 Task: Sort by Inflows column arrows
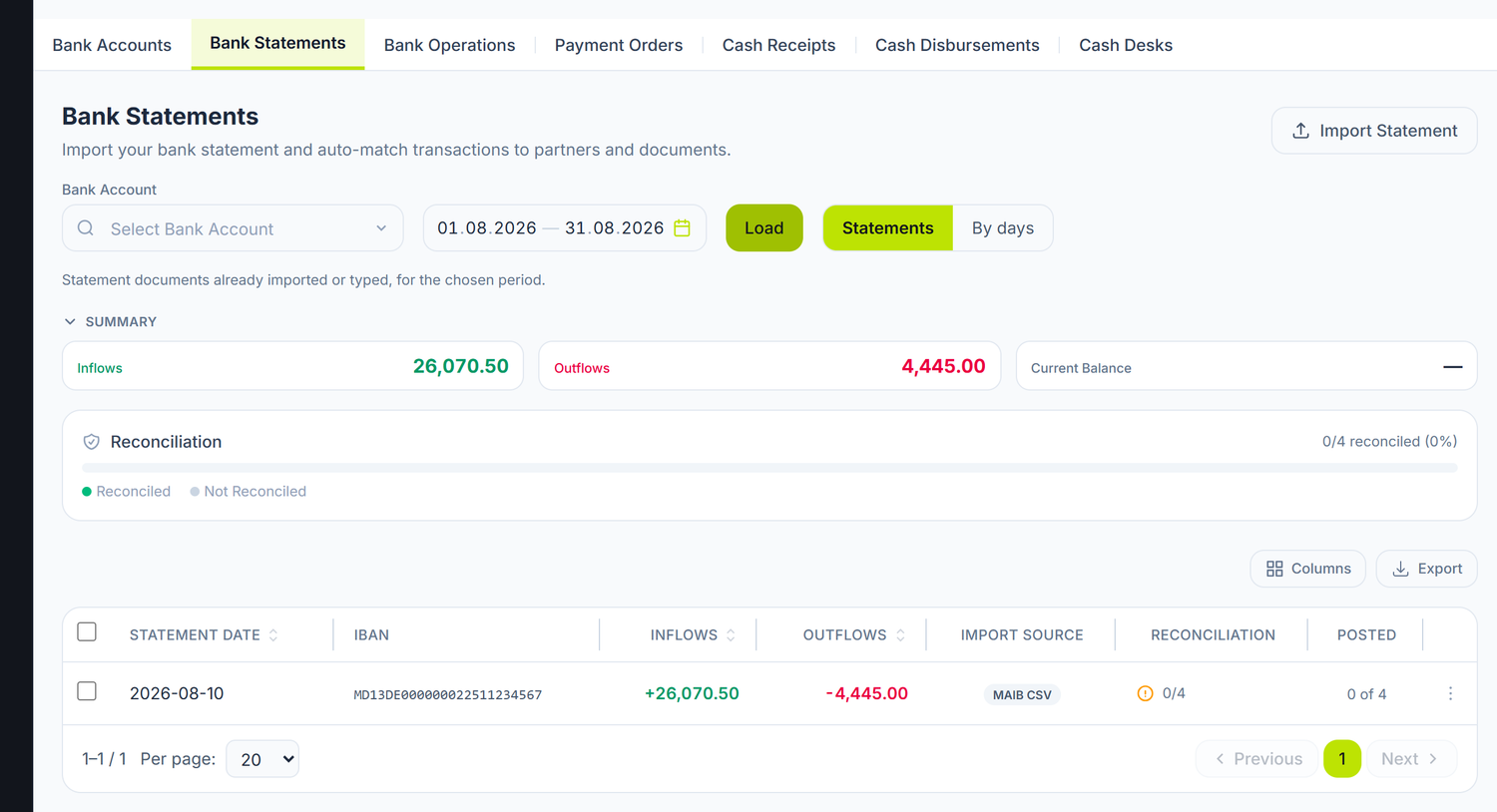coord(731,635)
